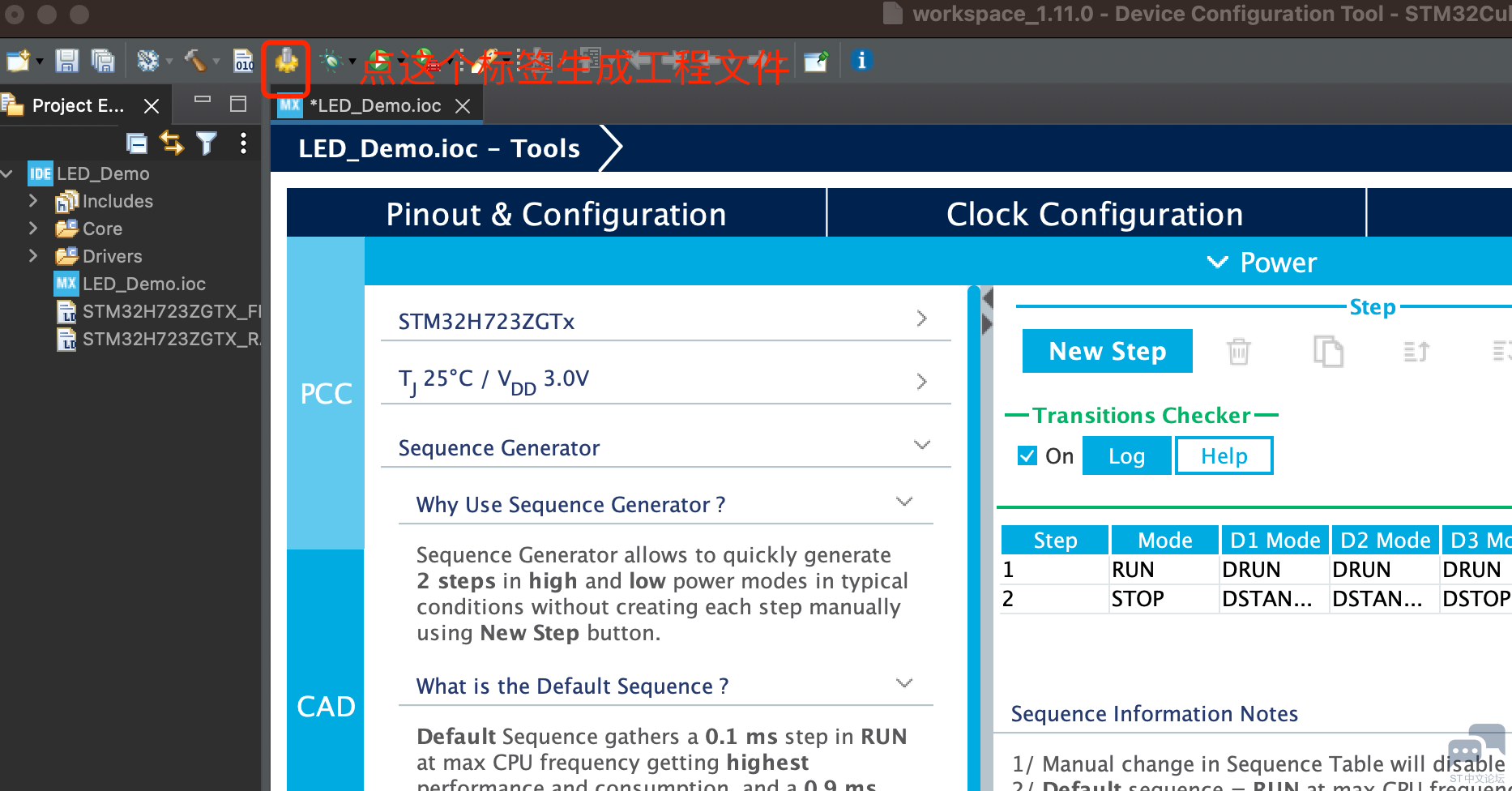Click the LED_Demo.ioc – Tools breadcrumb
Screen dimensions: 1512x791
point(439,148)
